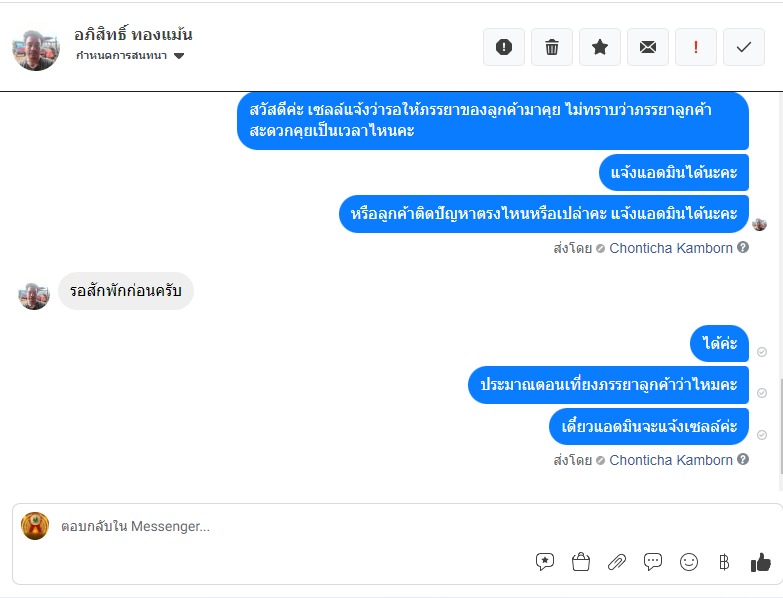Open the emoji picker smiley icon
783x598 pixels.
(x=689, y=562)
